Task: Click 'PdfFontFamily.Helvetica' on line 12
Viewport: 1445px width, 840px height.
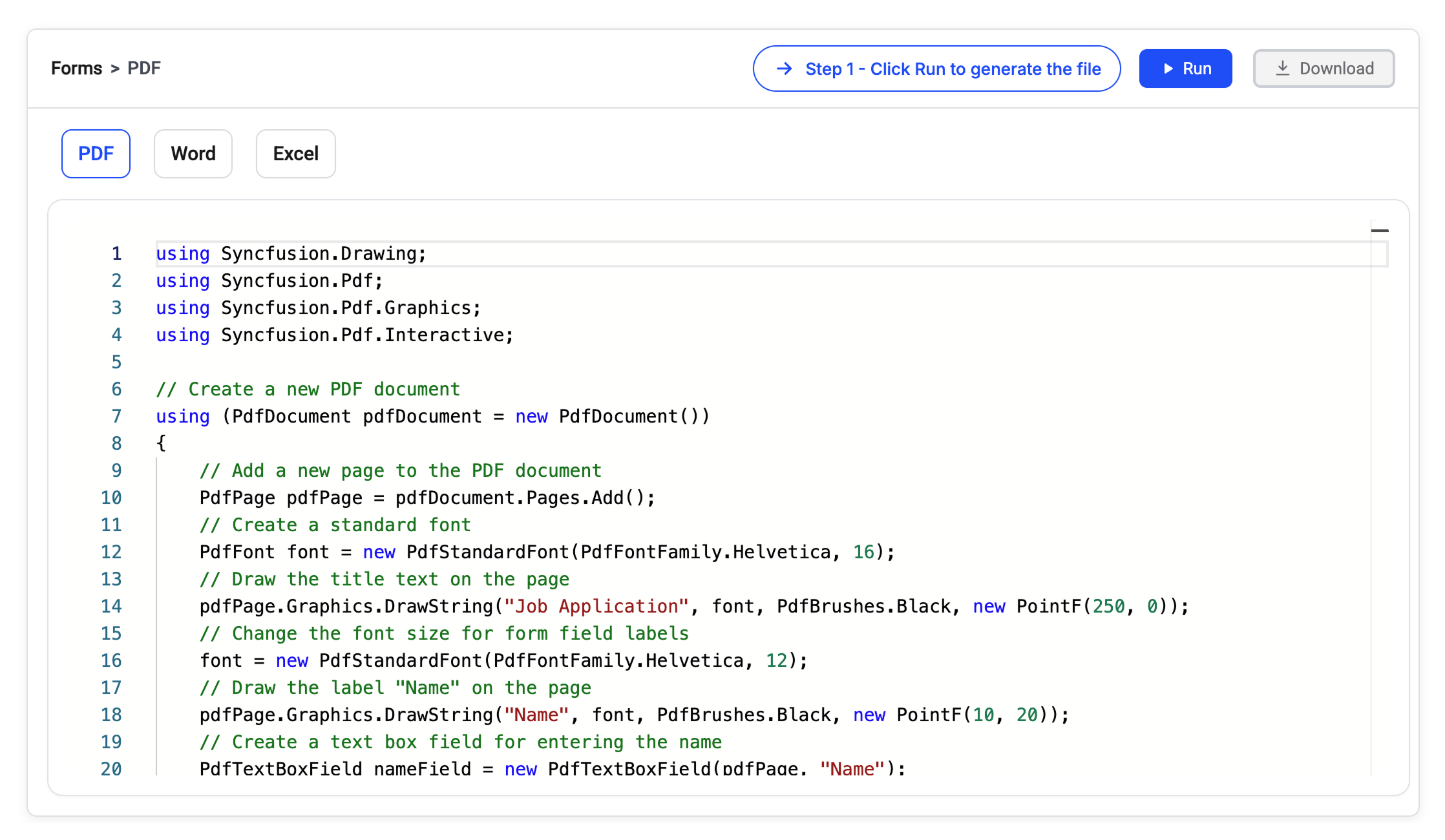Action: coord(706,552)
